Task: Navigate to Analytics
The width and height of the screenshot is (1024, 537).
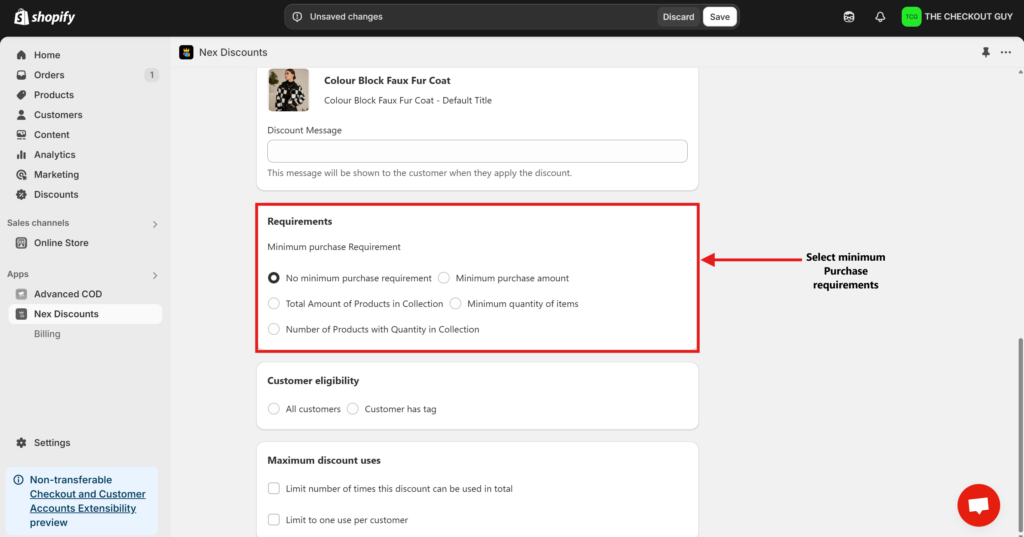Action: 55,155
